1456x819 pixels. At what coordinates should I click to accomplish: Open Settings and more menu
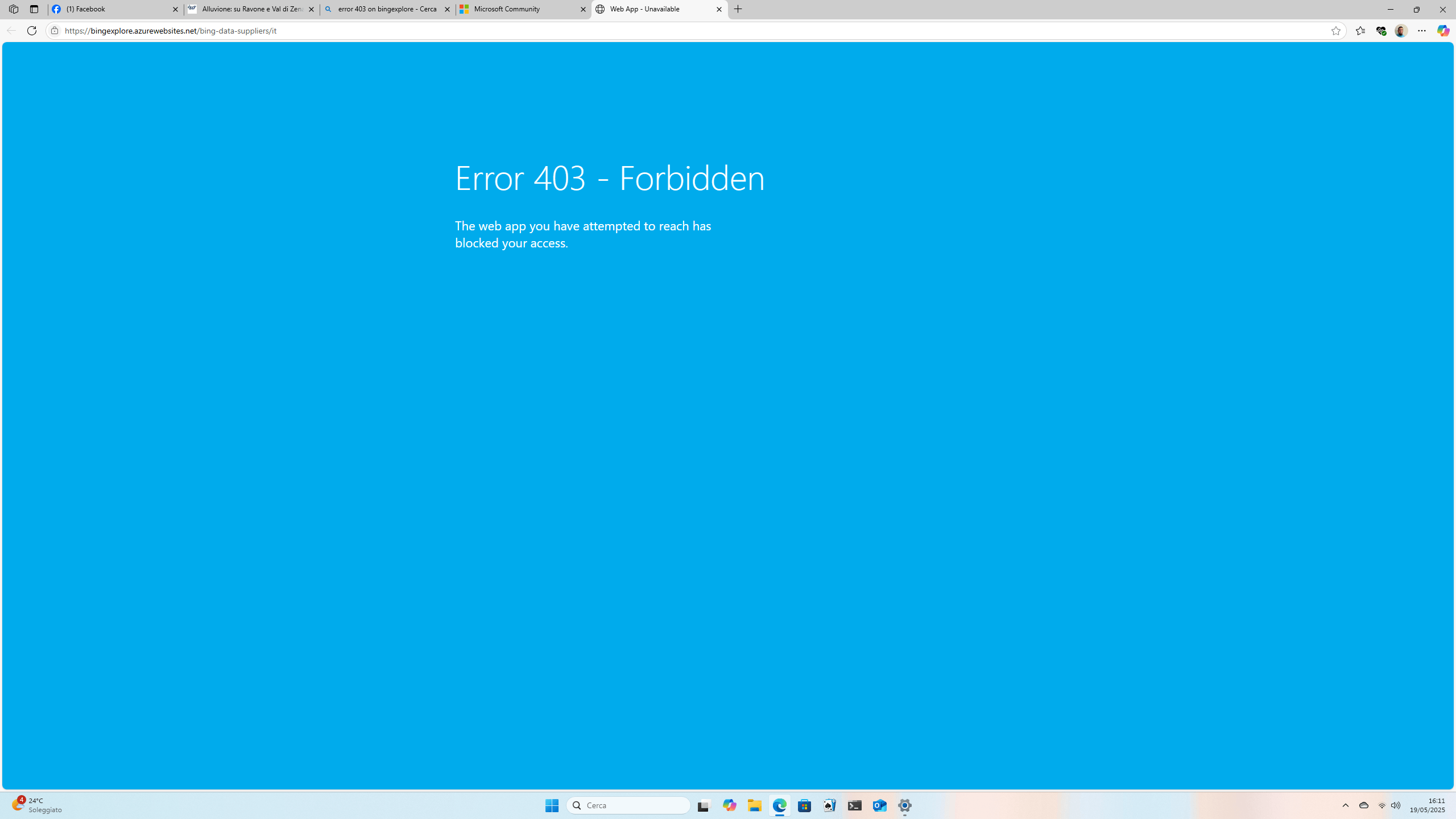tap(1421, 31)
